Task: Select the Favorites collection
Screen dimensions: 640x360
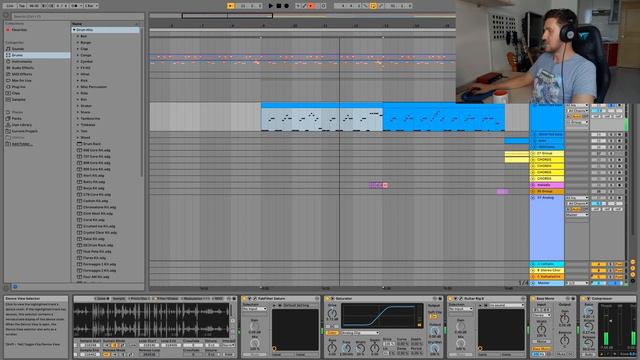Action: pos(19,30)
